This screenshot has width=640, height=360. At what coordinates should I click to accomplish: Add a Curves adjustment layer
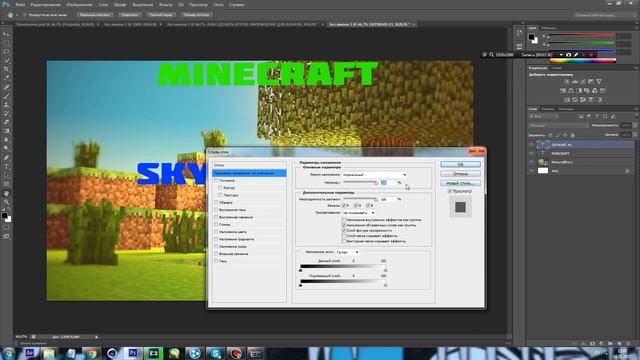pyautogui.click(x=583, y=82)
